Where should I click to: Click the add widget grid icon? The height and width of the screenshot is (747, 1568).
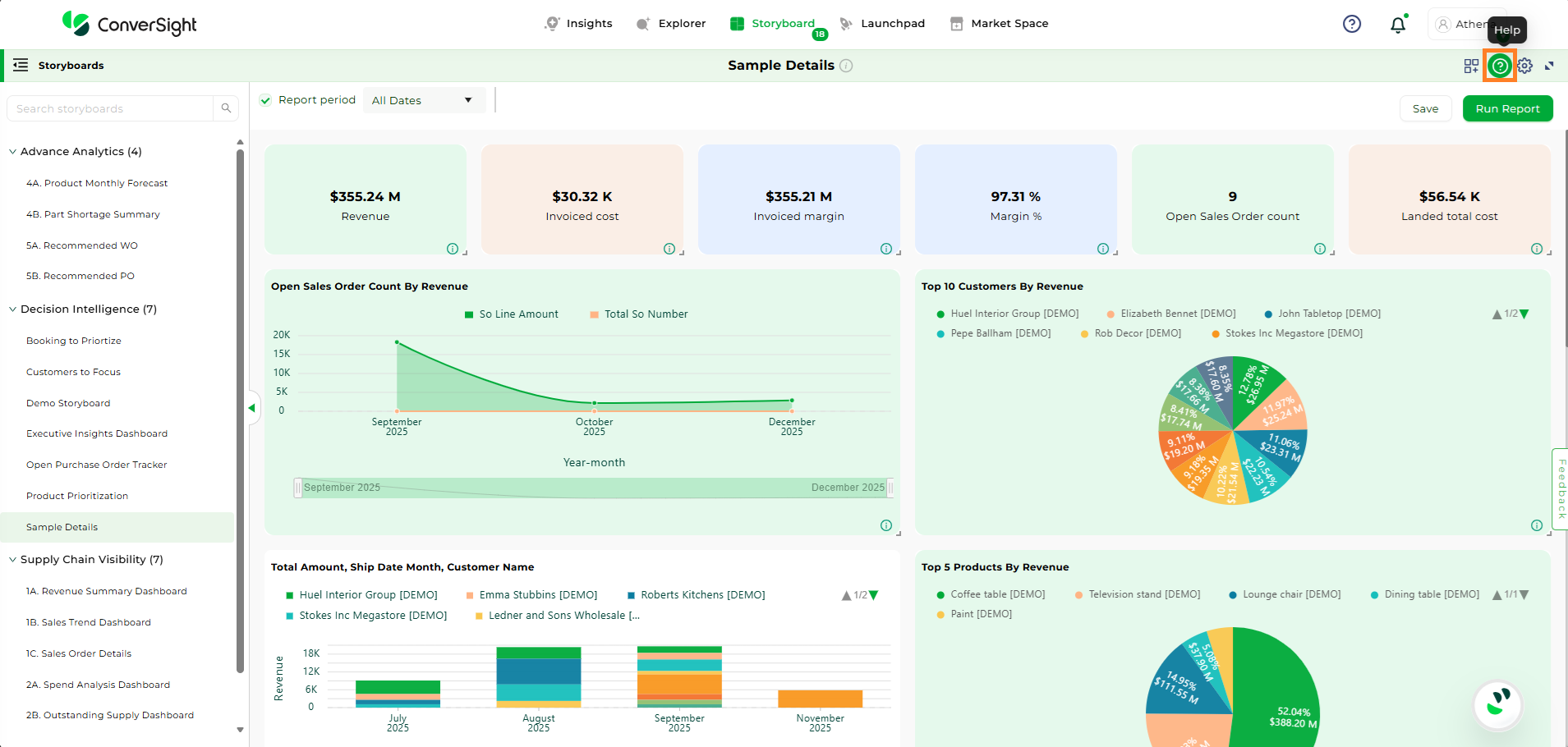click(1471, 66)
